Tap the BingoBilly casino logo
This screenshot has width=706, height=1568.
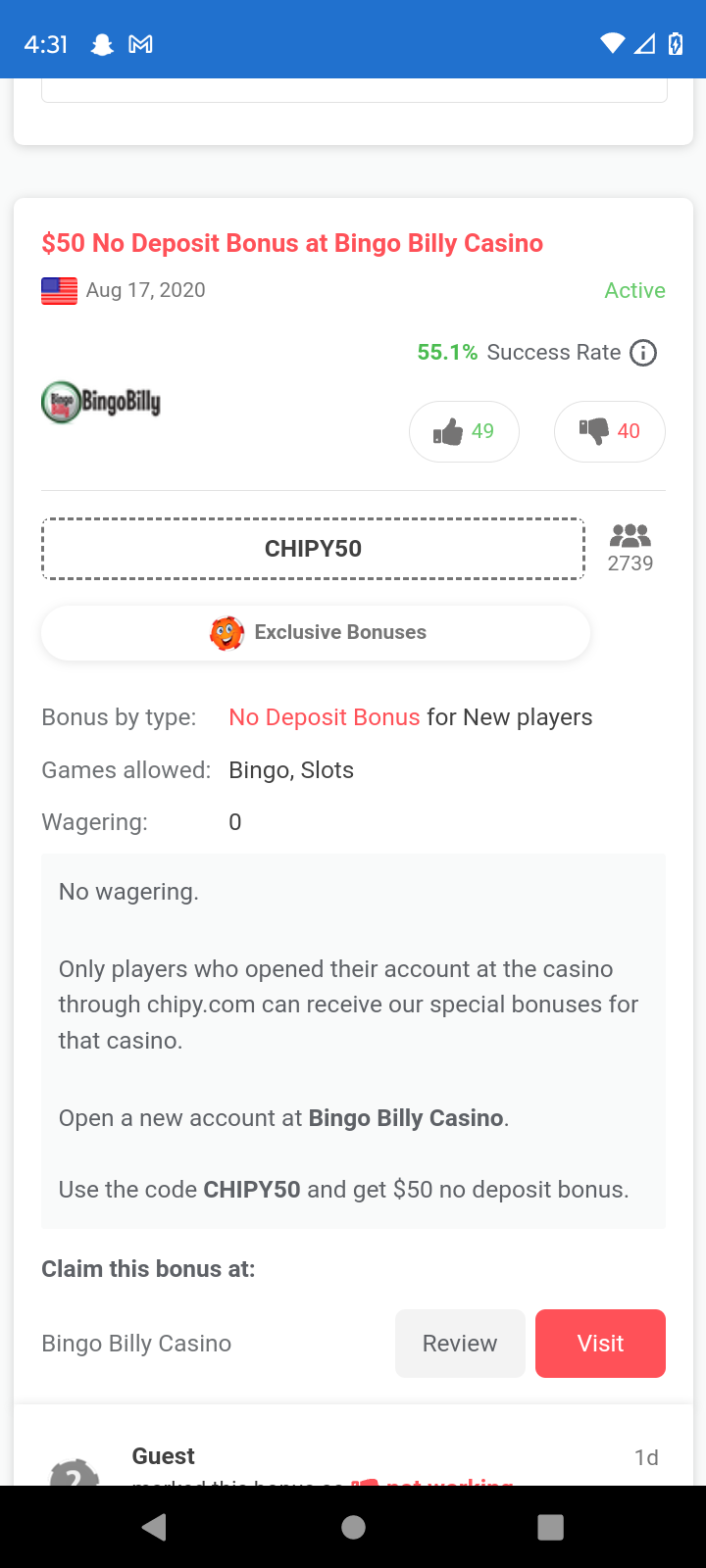coord(101,402)
